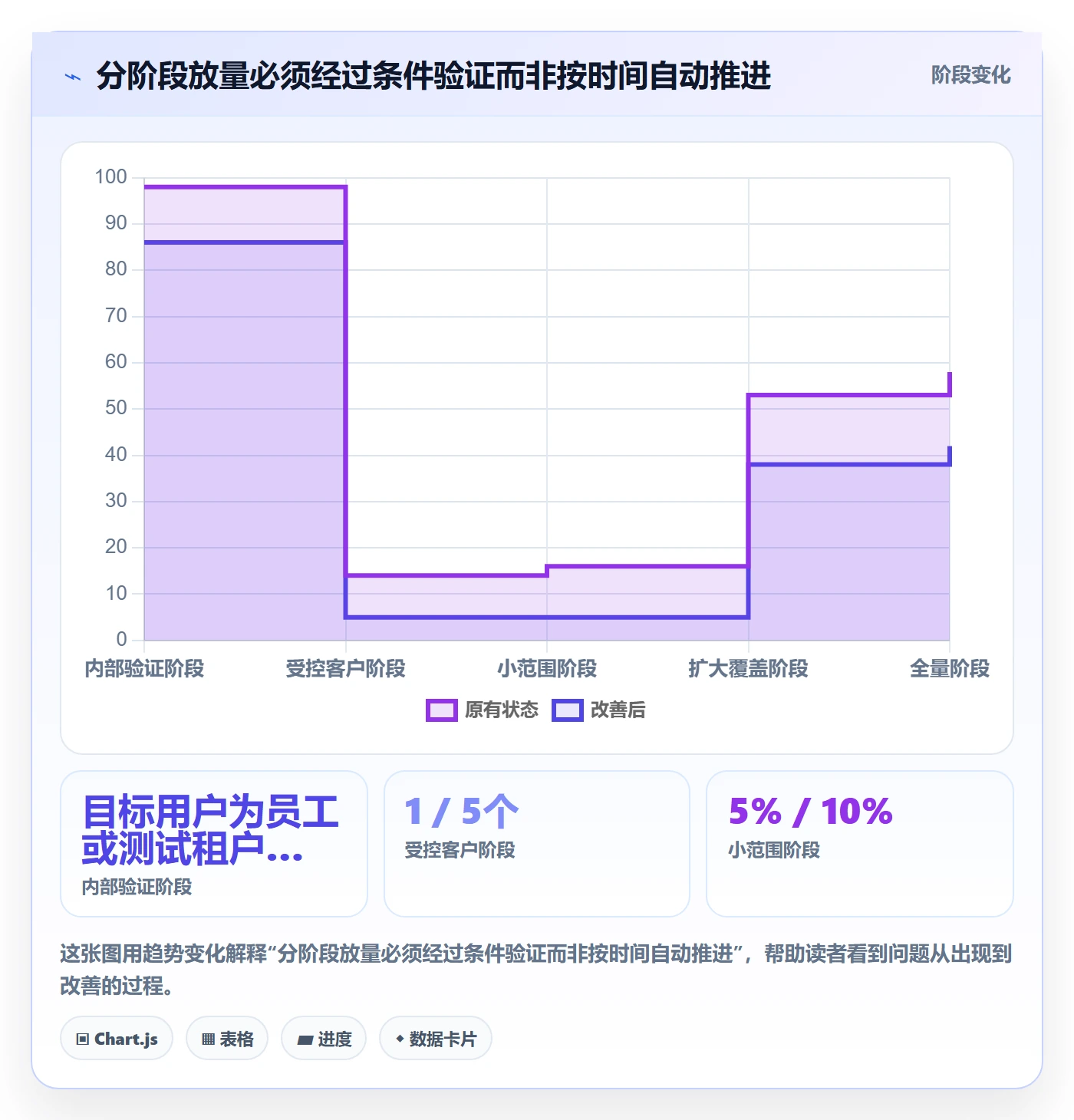Screen dimensions: 1074x1120
Task: Click the 内部验证阶段 x-axis label
Action: tap(144, 669)
